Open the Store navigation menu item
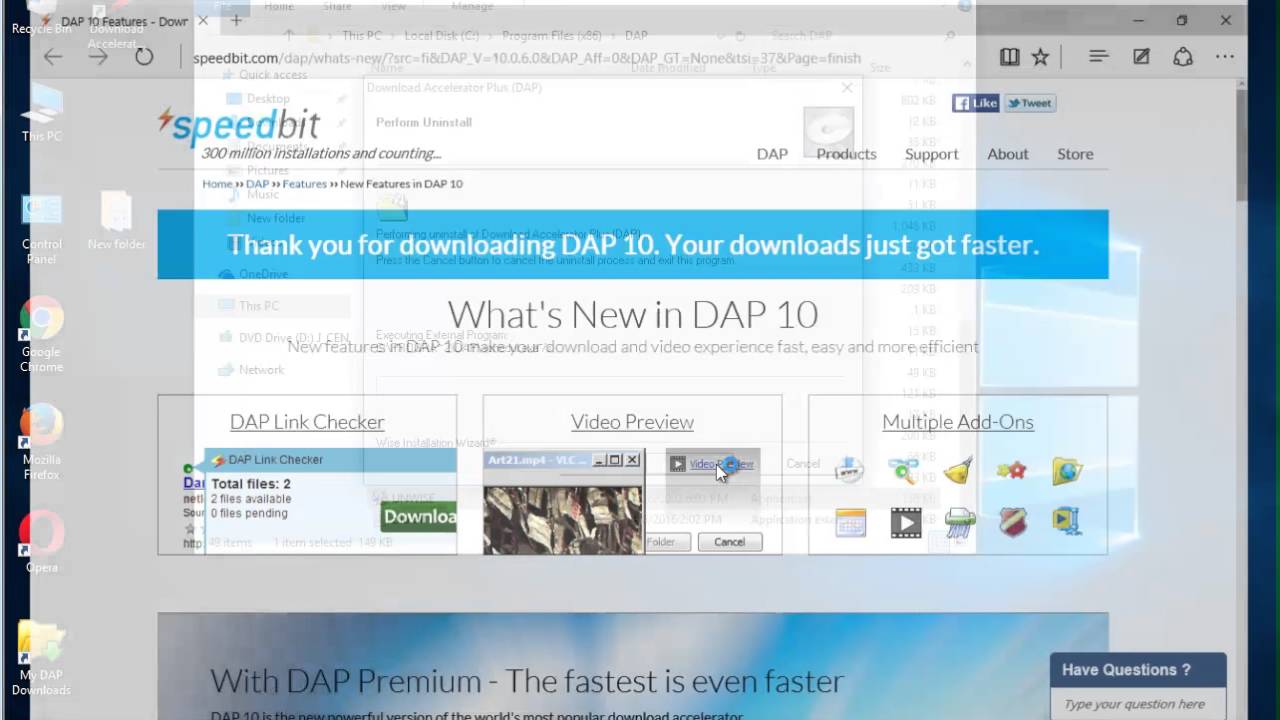Image resolution: width=1280 pixels, height=720 pixels. 1075,154
